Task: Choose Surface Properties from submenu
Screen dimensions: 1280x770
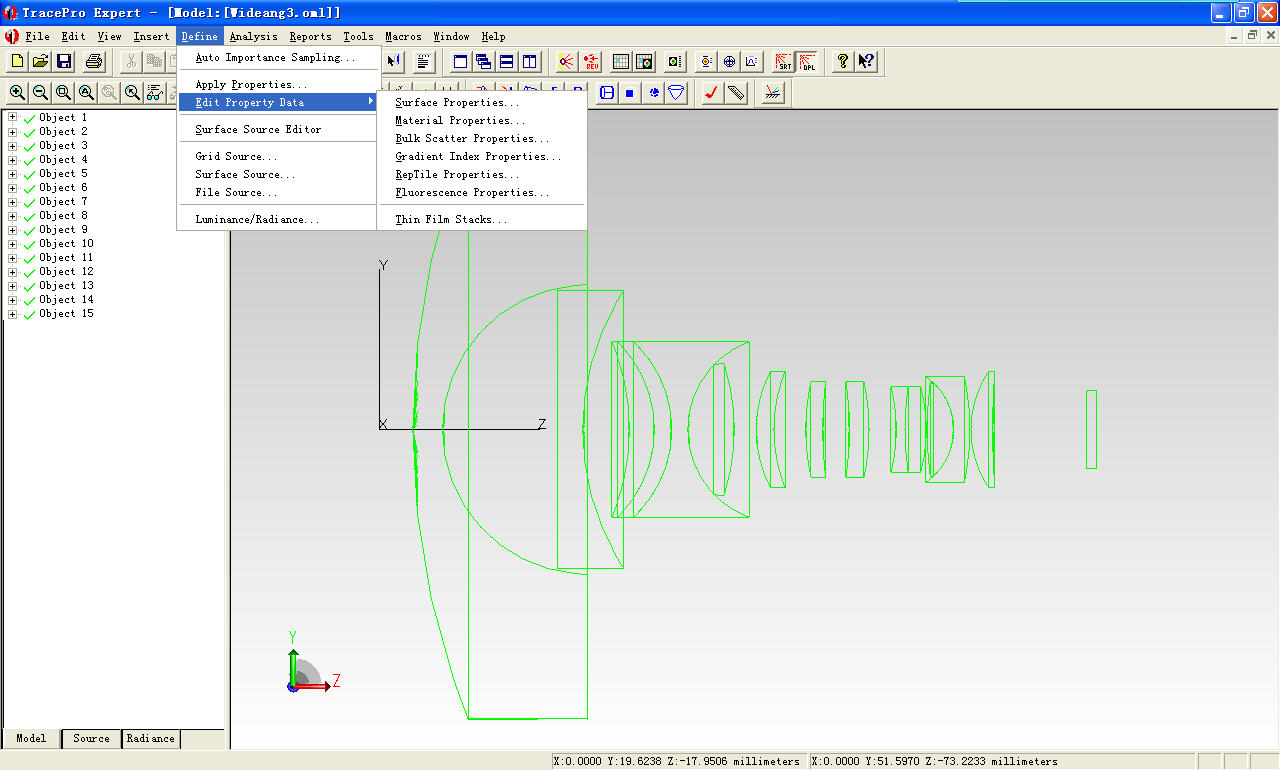Action: (x=482, y=102)
